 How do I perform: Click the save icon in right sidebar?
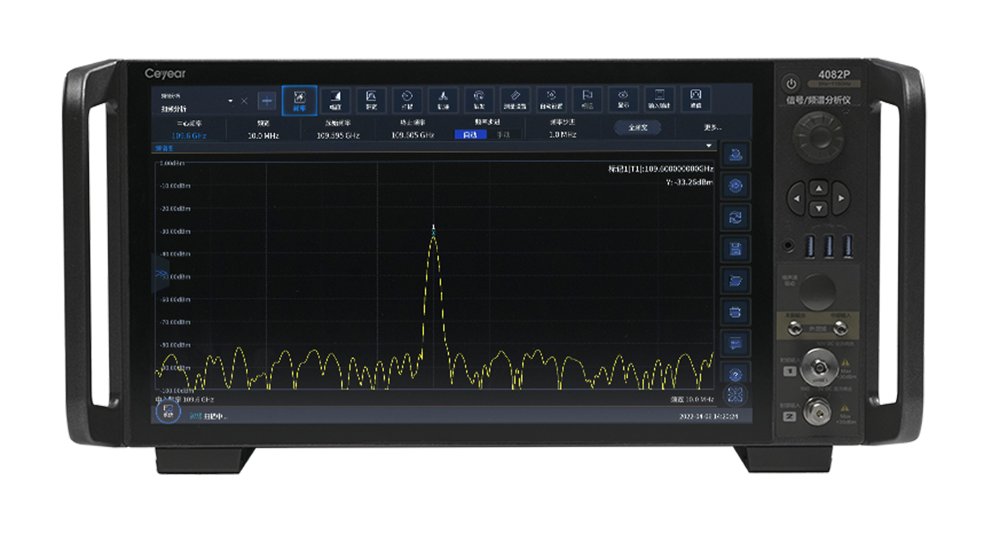736,248
